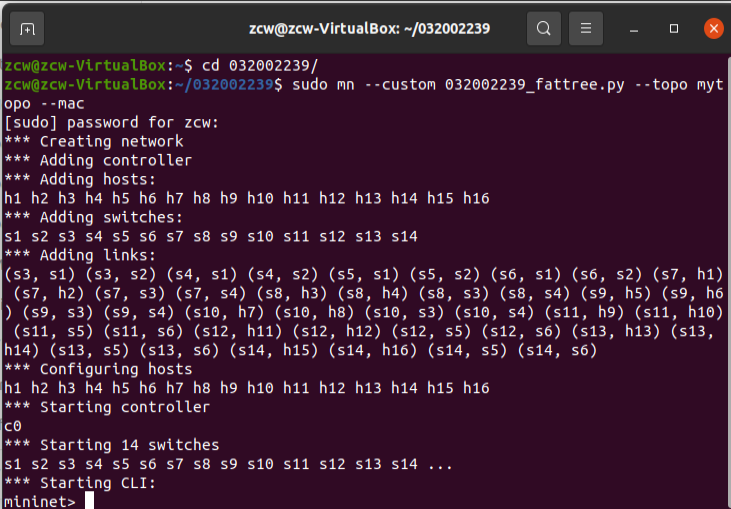Click the title bar text zcw@zcw-VirtualBox: ~/032002239

pos(369,28)
